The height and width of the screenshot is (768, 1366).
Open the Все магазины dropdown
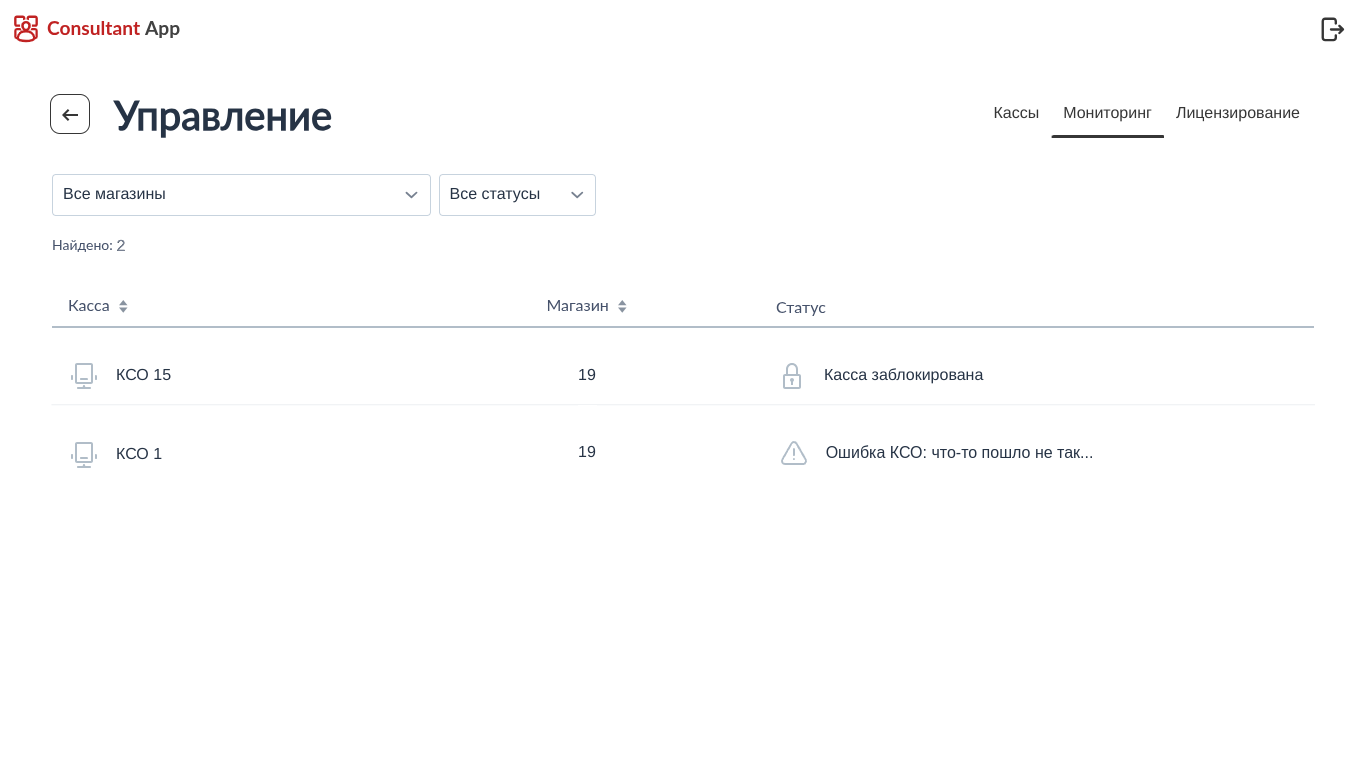click(x=241, y=195)
